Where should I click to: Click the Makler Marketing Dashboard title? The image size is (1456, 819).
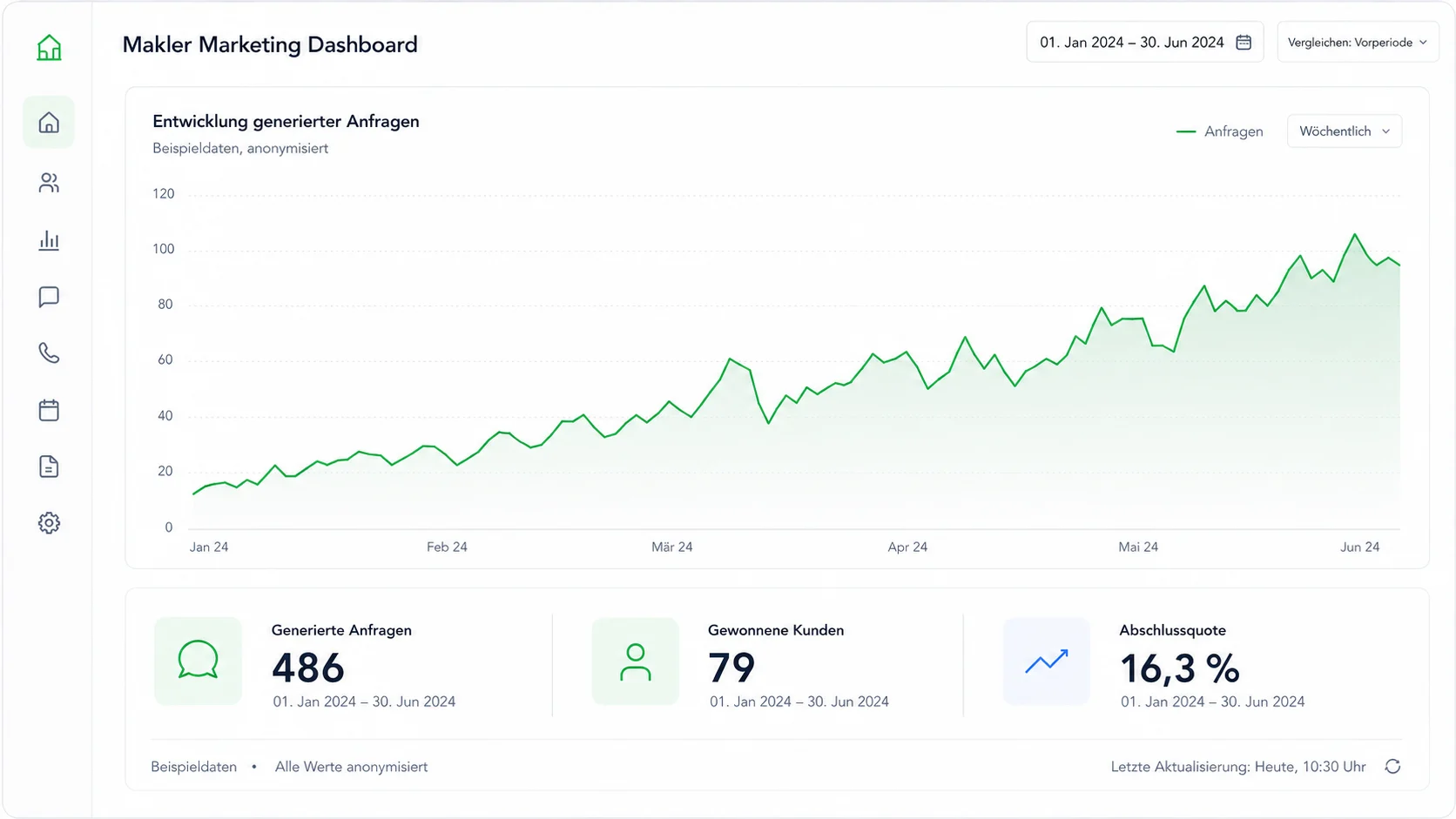270,44
